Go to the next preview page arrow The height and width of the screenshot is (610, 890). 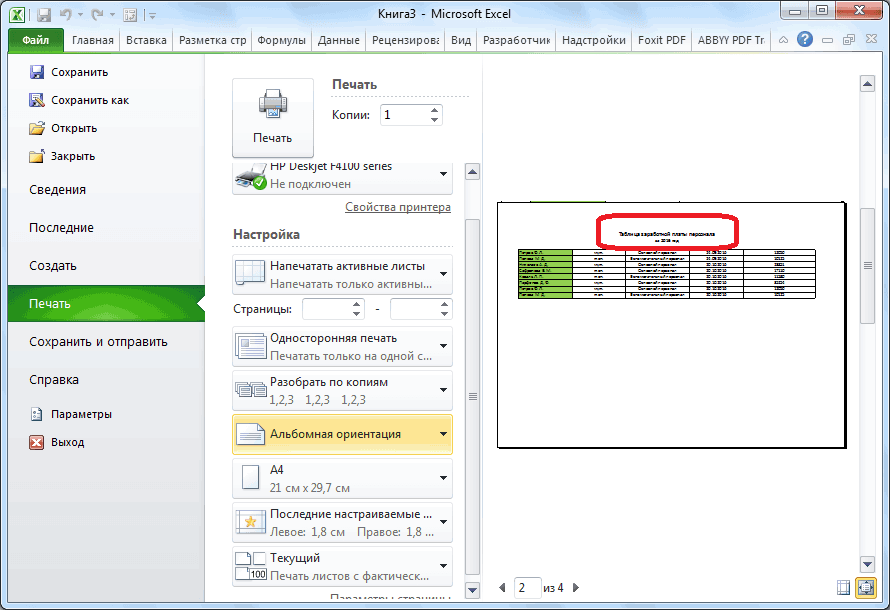[576, 588]
